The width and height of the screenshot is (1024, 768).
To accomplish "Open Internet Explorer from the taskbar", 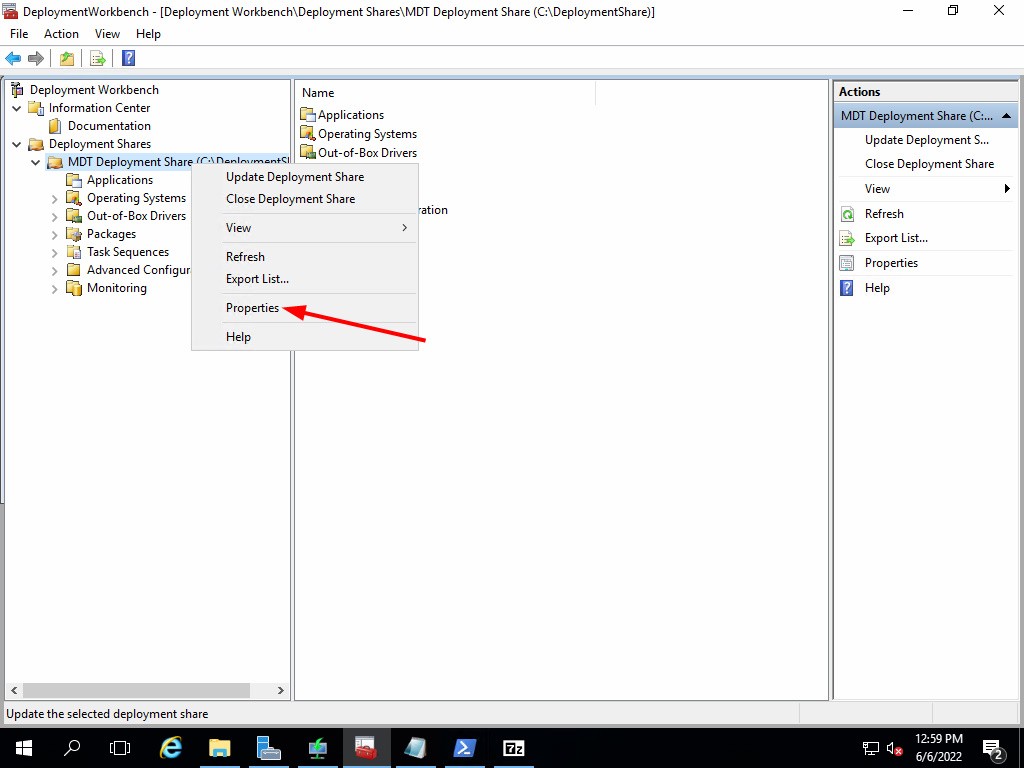I will click(x=171, y=747).
